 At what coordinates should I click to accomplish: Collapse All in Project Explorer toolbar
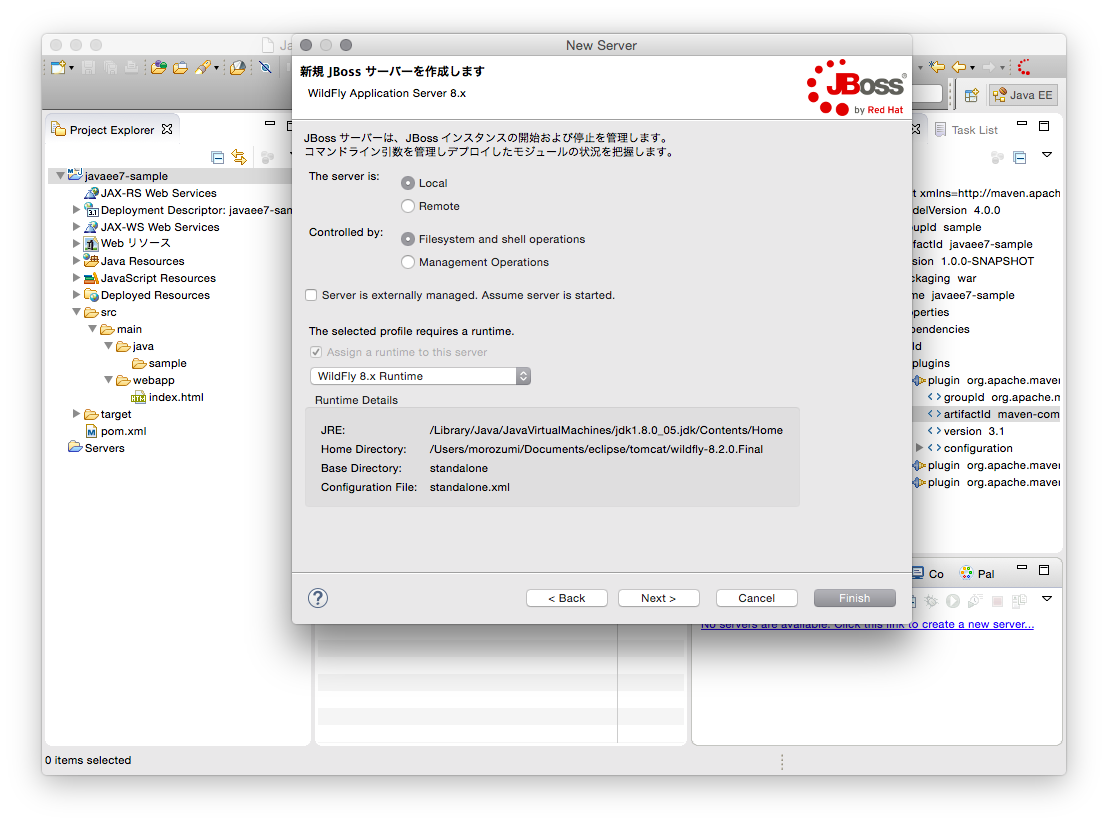click(x=217, y=156)
